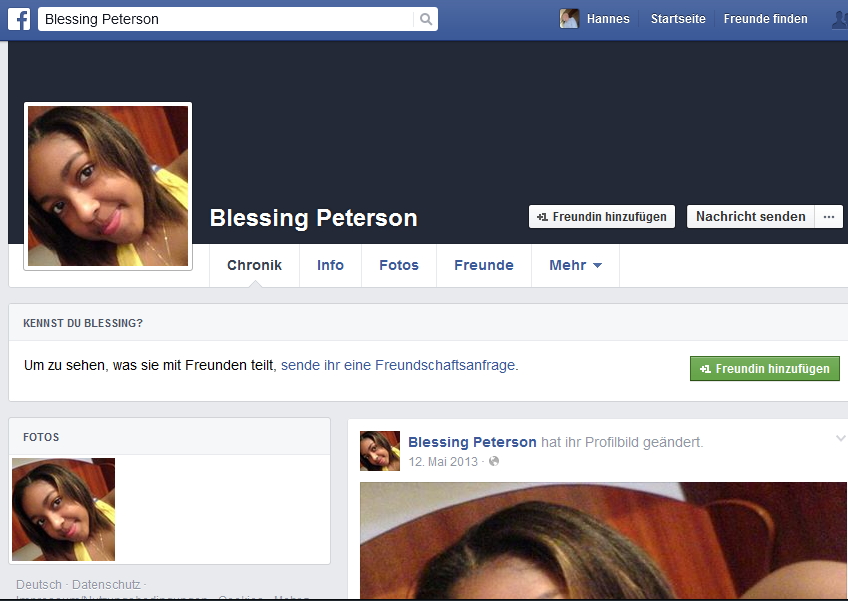Select the Info tab

(x=330, y=265)
